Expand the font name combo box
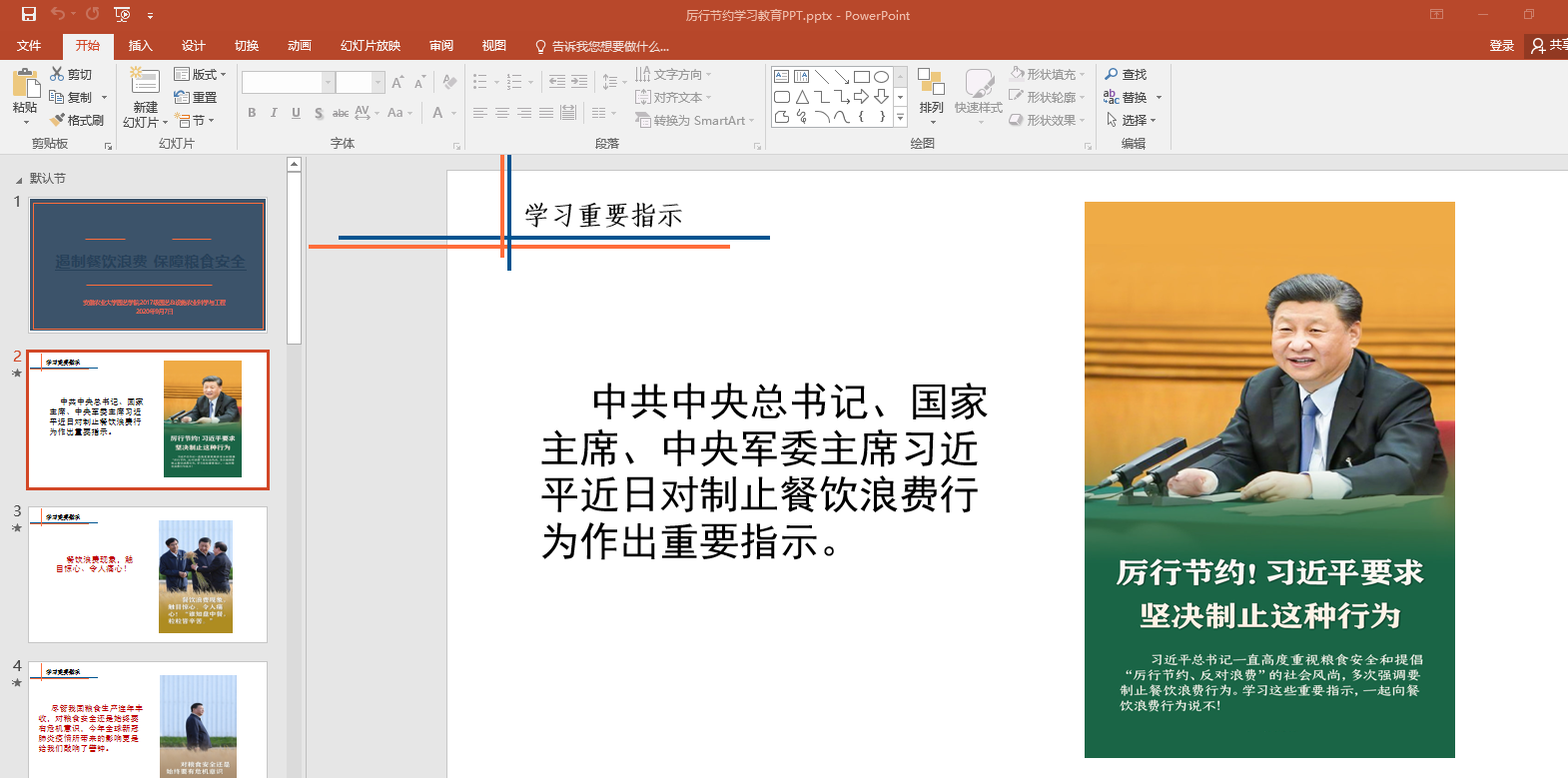The width and height of the screenshot is (1568, 778). pos(328,83)
